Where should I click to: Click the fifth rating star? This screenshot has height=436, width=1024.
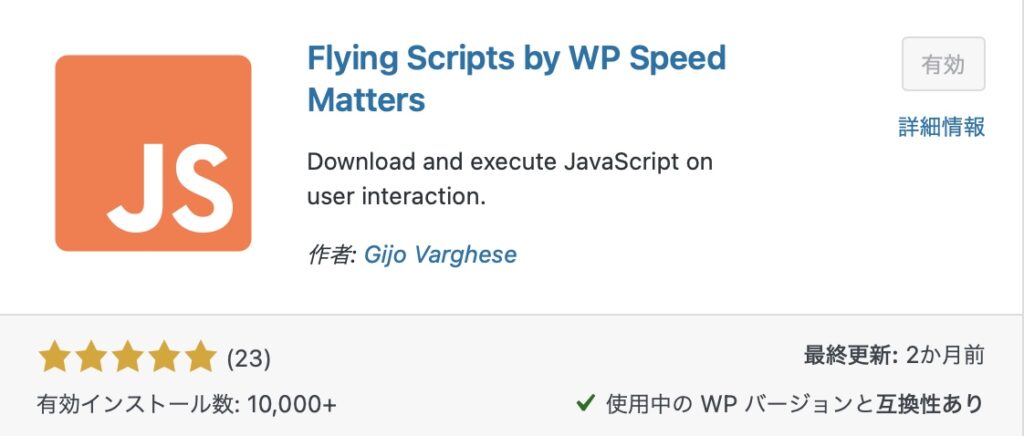click(x=200, y=358)
